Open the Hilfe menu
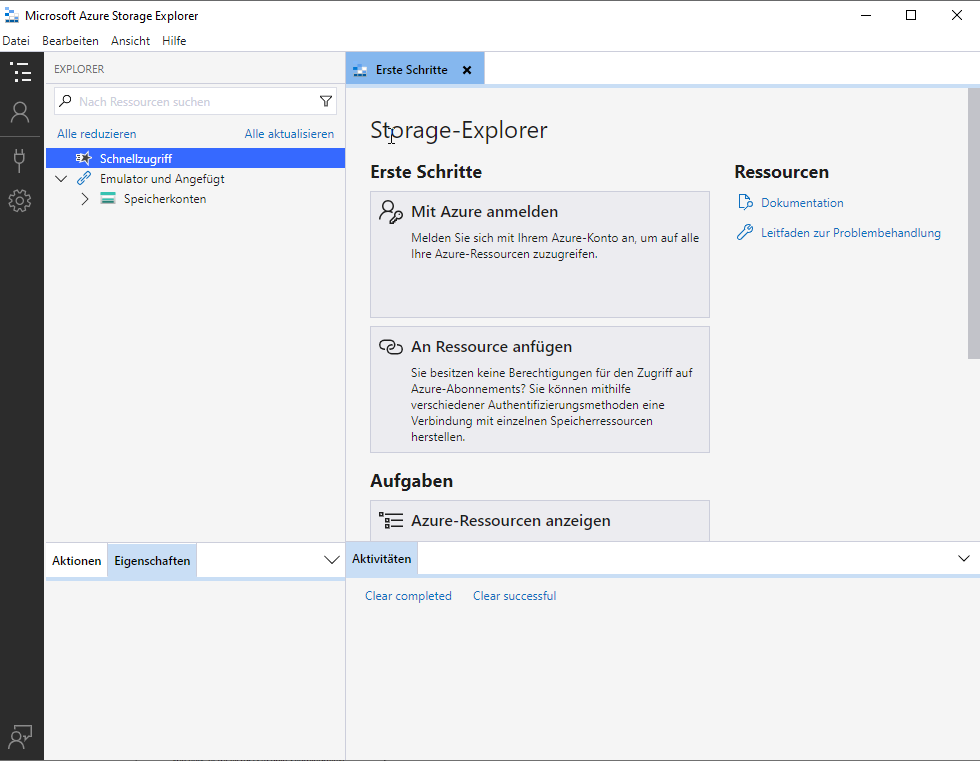This screenshot has height=761, width=980. pos(174,41)
